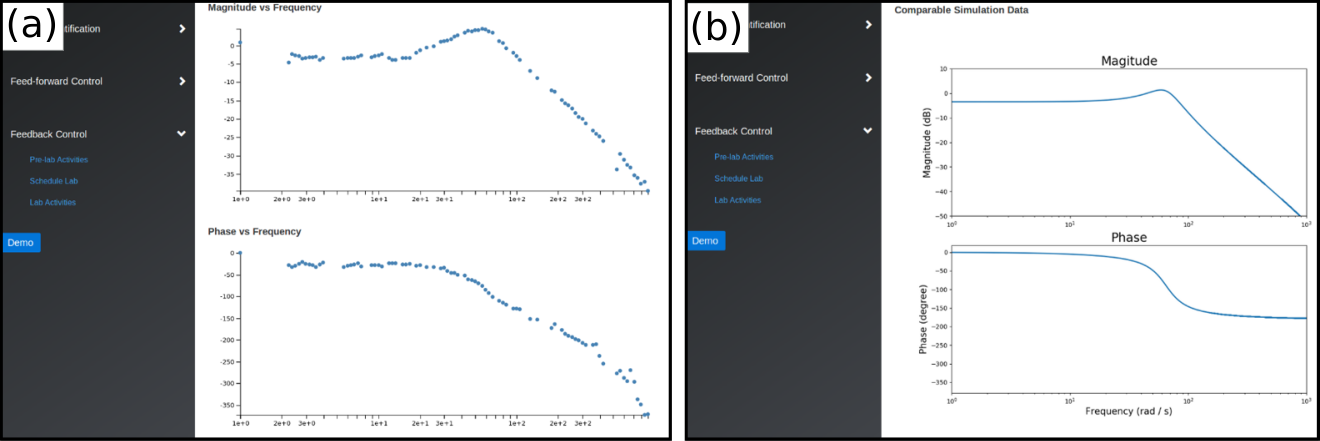This screenshot has height=441, width=1320.
Task: Expand Feed-forward Control chevron in panel (a)
Action: (182, 81)
